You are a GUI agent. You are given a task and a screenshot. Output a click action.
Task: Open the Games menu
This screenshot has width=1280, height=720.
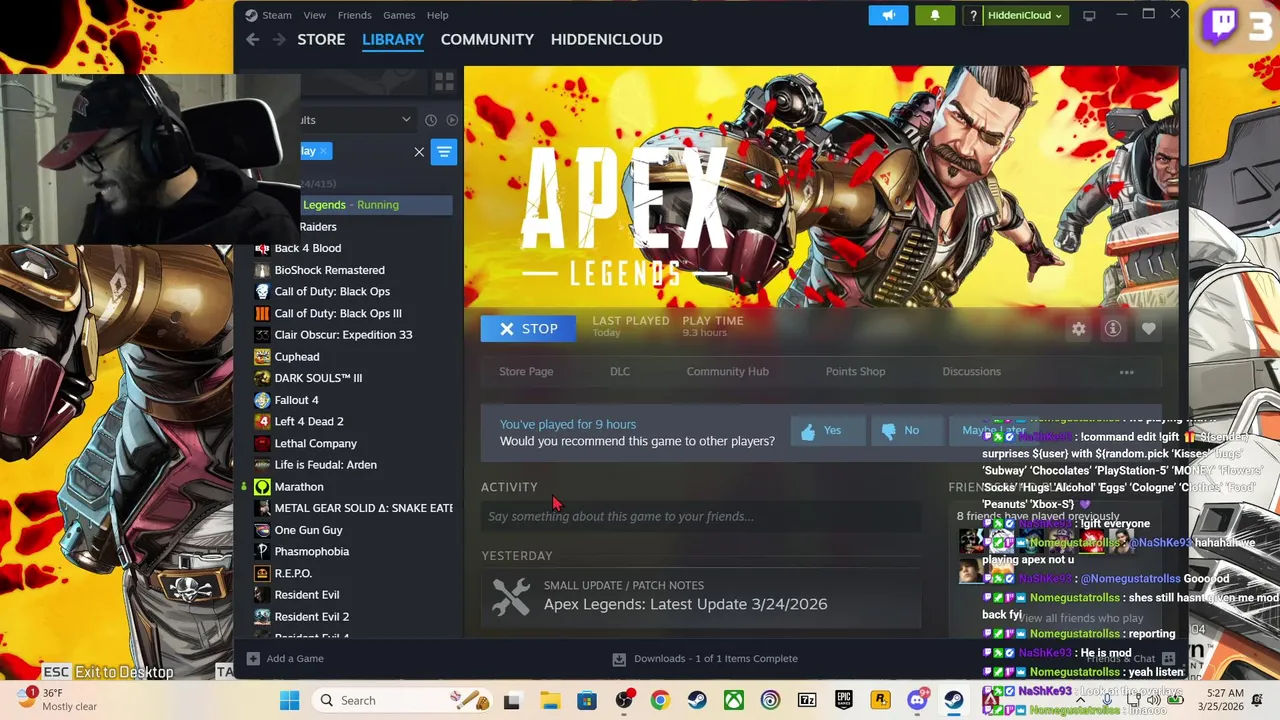(399, 15)
